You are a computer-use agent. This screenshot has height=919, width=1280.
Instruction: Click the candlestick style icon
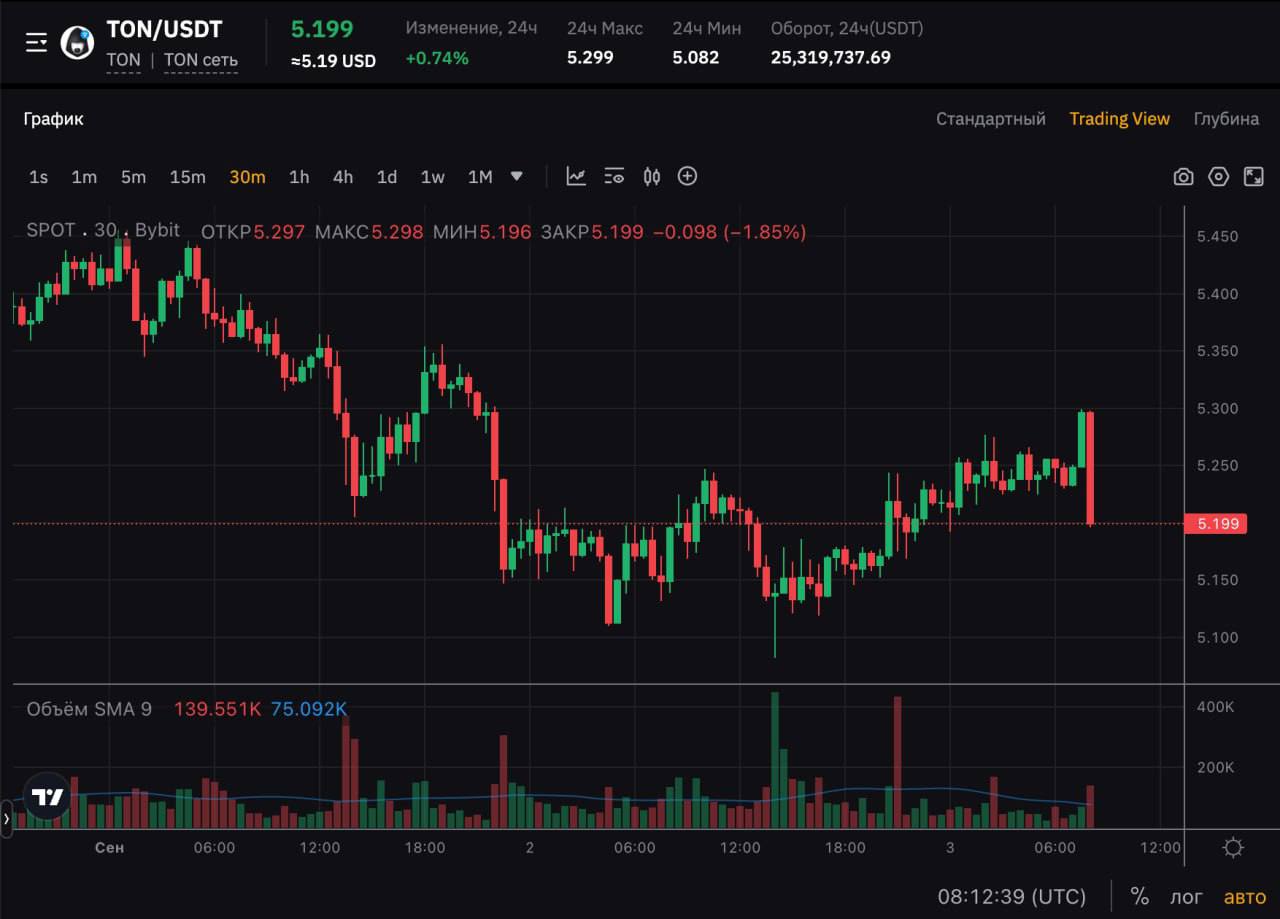click(x=652, y=177)
